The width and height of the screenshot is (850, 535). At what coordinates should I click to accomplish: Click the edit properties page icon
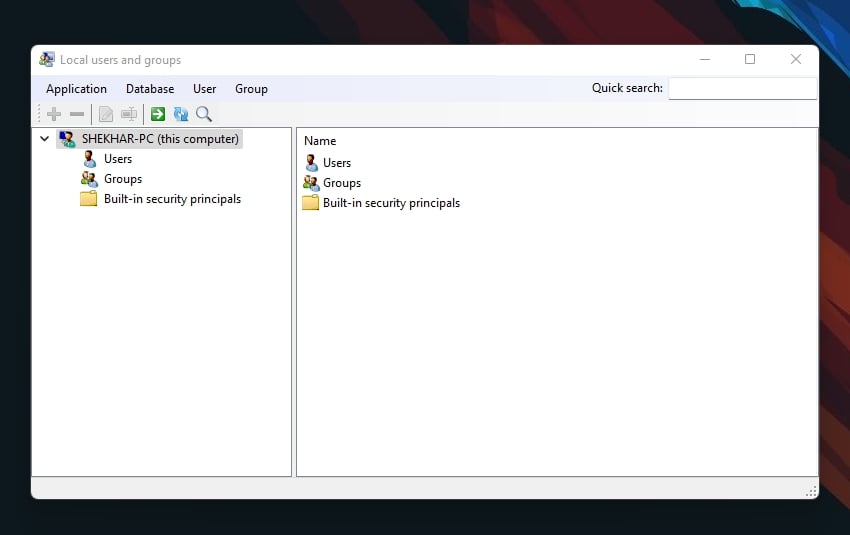point(106,114)
